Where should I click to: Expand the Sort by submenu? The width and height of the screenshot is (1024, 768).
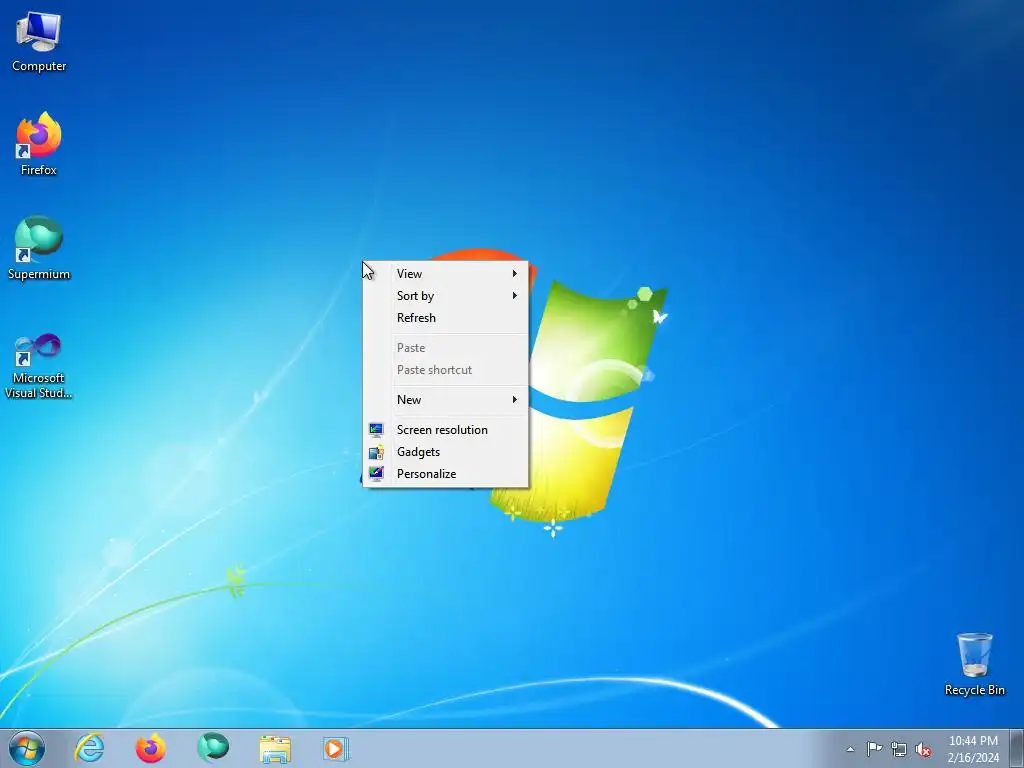point(445,296)
